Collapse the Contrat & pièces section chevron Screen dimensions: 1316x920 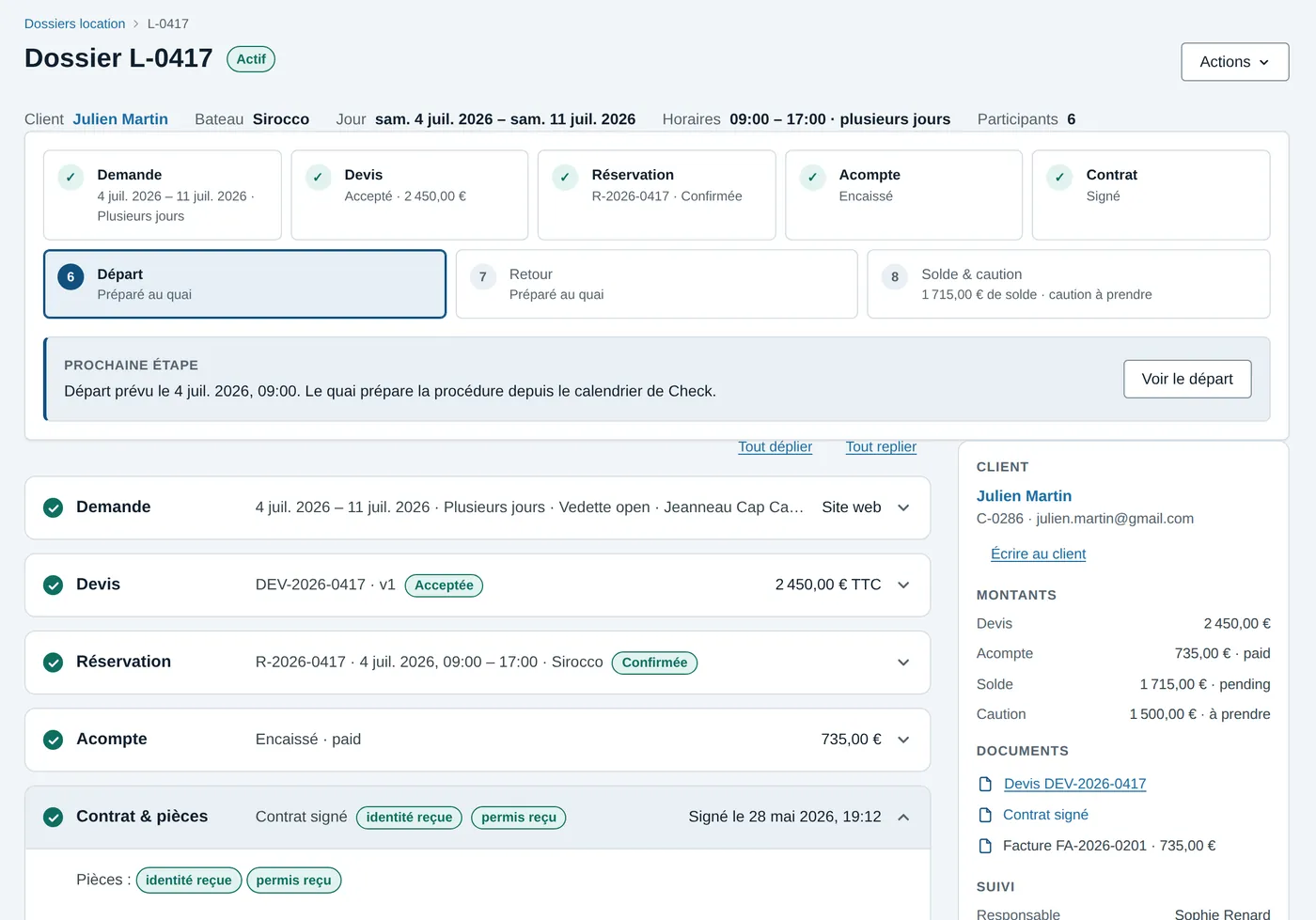903,818
